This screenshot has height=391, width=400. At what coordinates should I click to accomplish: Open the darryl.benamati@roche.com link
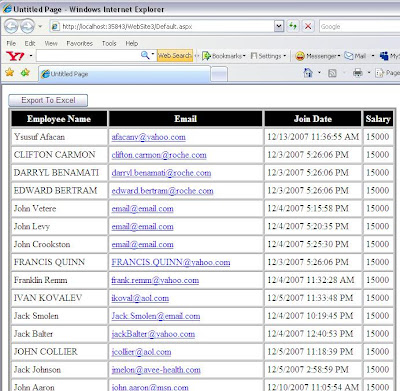pyautogui.click(x=161, y=173)
